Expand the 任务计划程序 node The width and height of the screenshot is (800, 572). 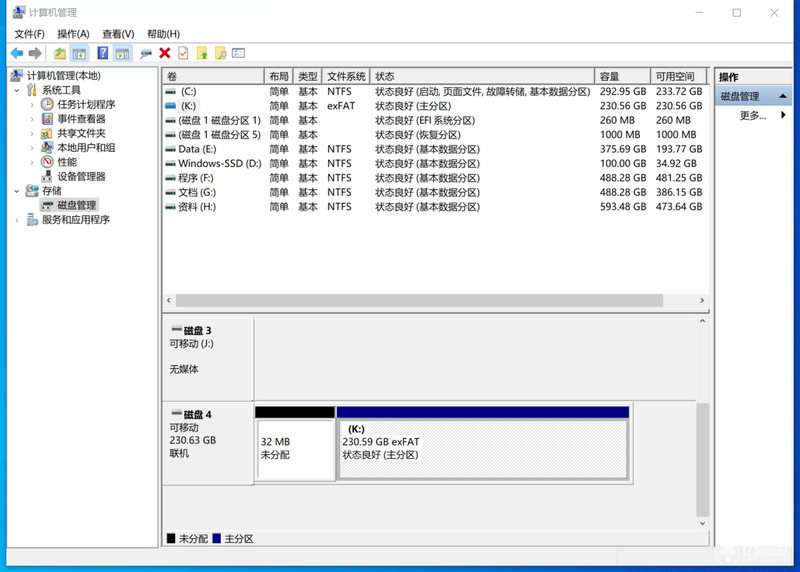click(32, 105)
